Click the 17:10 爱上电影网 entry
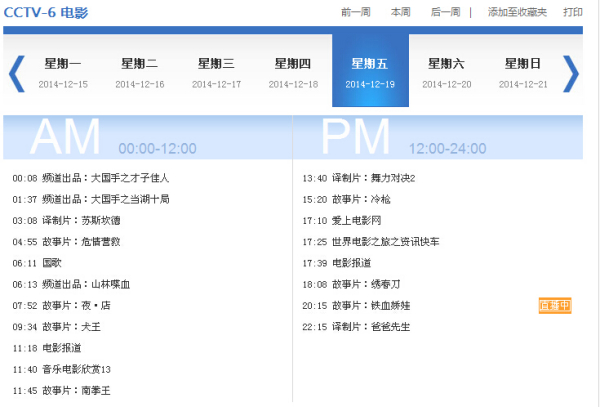 (x=342, y=221)
